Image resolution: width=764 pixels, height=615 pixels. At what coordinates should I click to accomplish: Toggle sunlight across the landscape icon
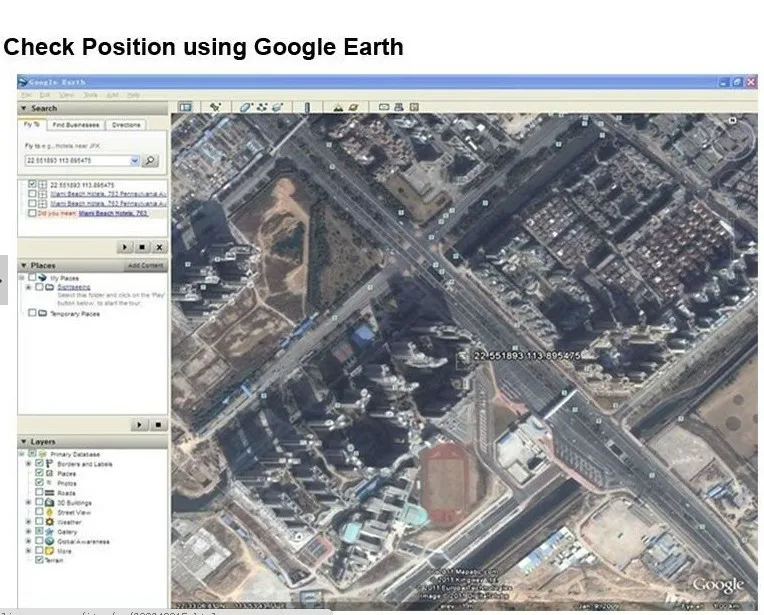click(338, 107)
